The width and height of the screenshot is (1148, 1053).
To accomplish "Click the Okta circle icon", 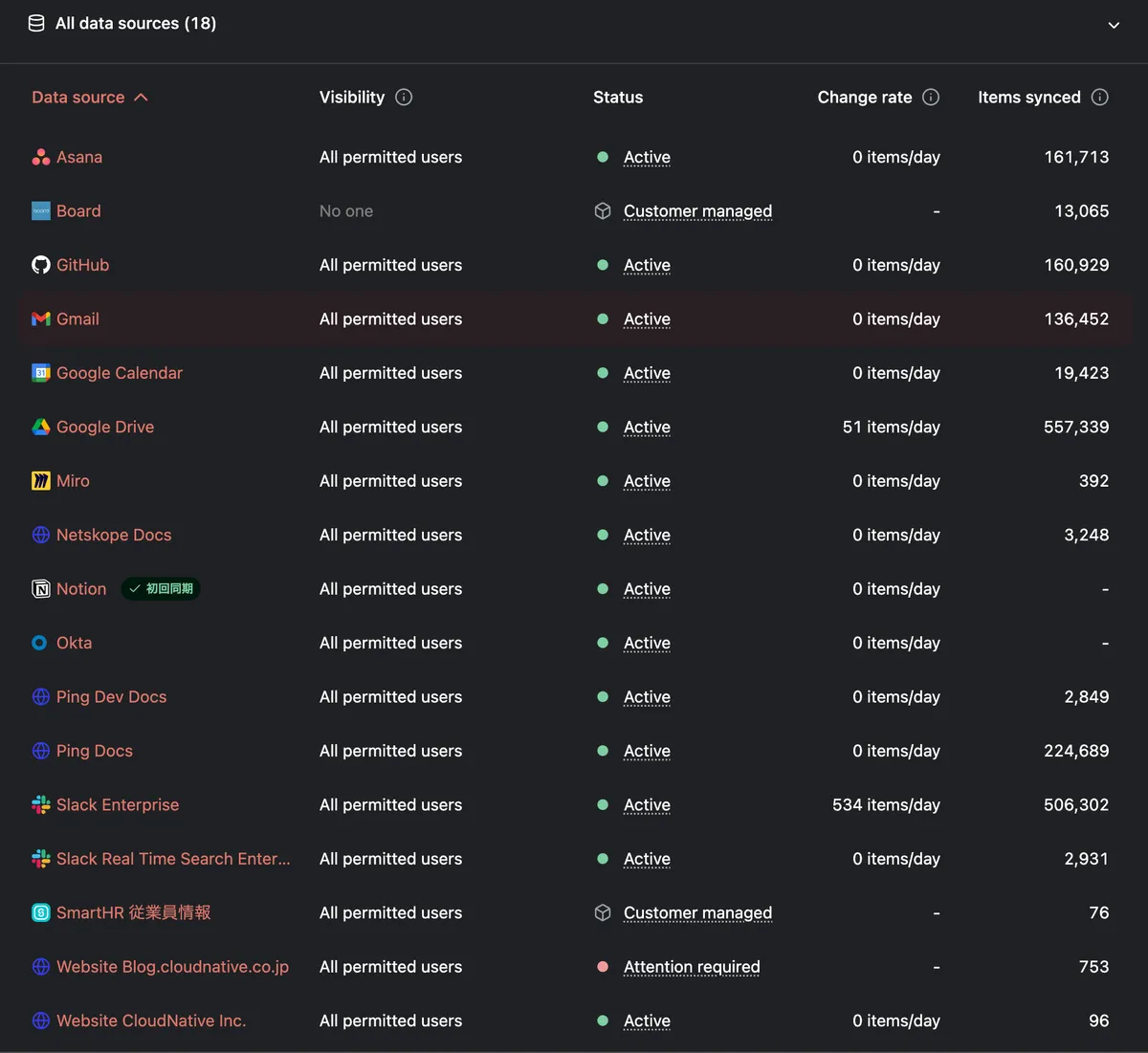I will pos(39,644).
